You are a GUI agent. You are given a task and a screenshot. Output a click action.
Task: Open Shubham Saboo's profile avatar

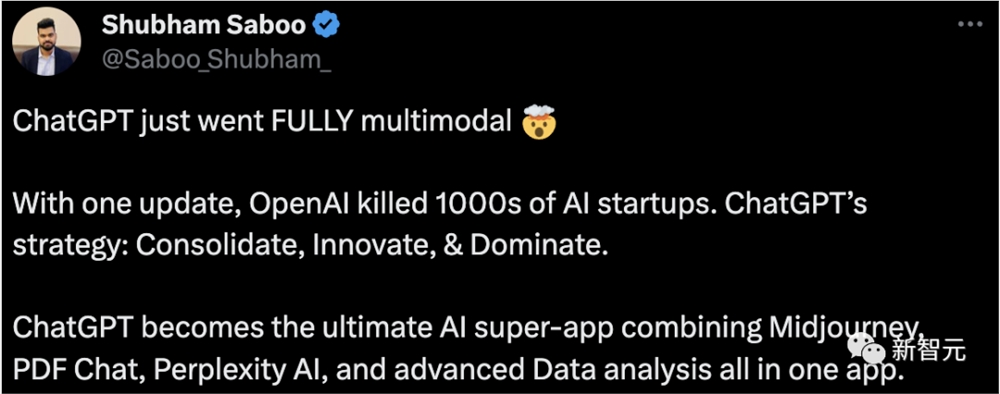tap(47, 42)
